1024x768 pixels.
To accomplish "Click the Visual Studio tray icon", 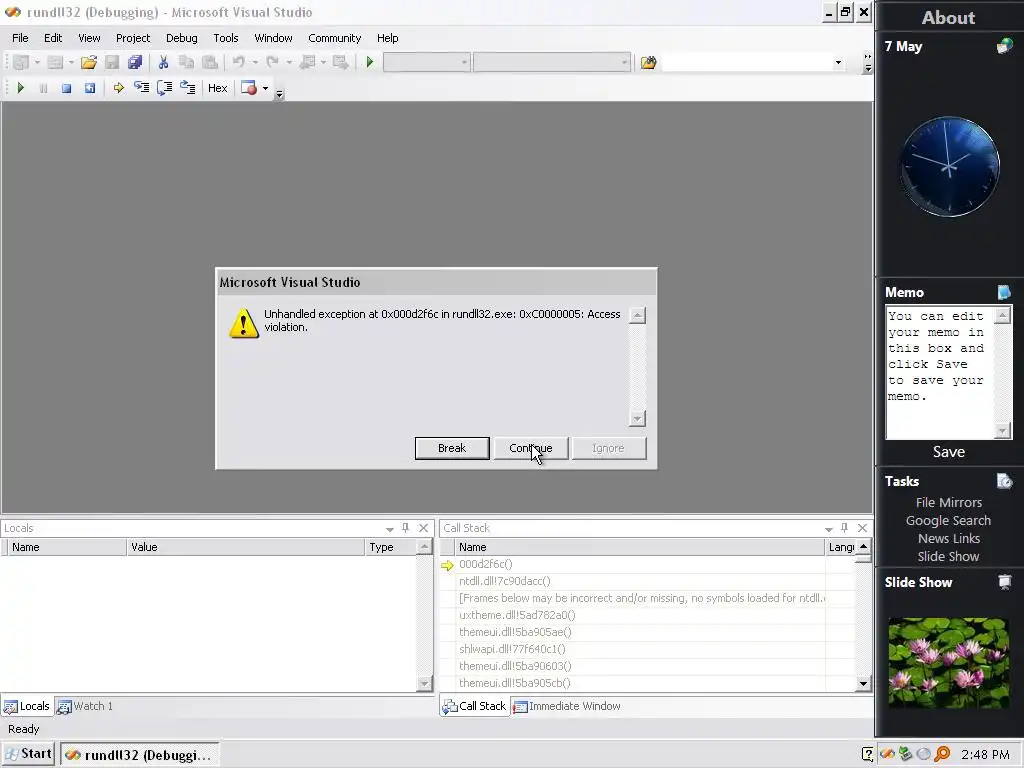I will pos(887,754).
